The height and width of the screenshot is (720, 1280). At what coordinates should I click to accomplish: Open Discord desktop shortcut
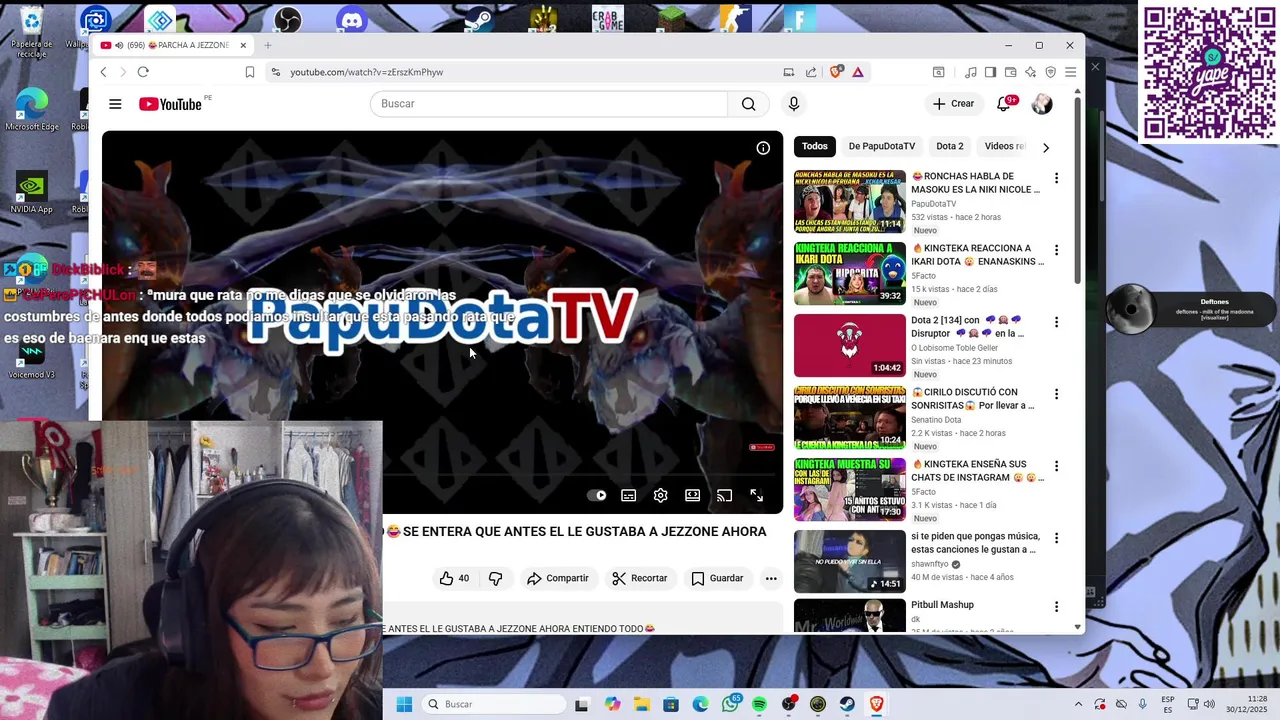point(352,19)
